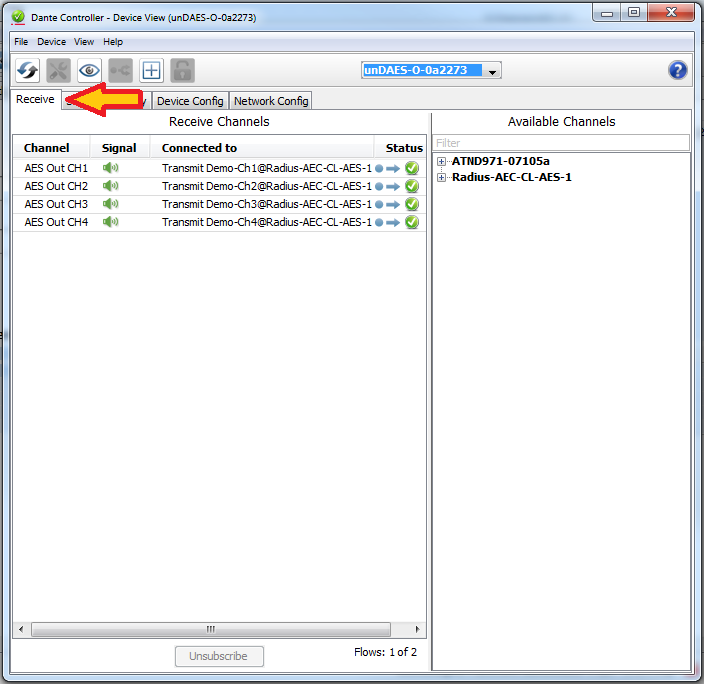The image size is (704, 684).
Task: Click the green check status icon for CH2
Action: (412, 186)
